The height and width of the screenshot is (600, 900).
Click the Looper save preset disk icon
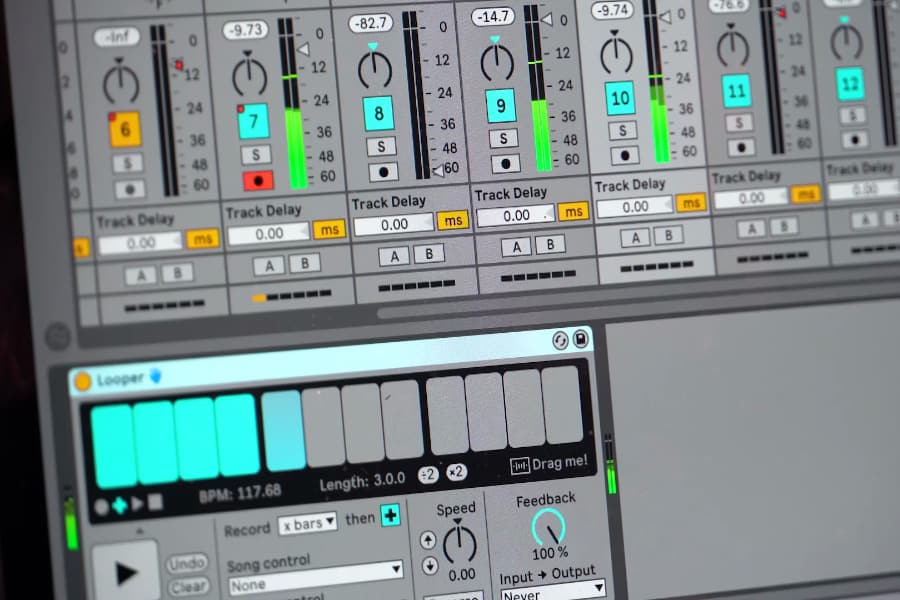click(x=580, y=339)
